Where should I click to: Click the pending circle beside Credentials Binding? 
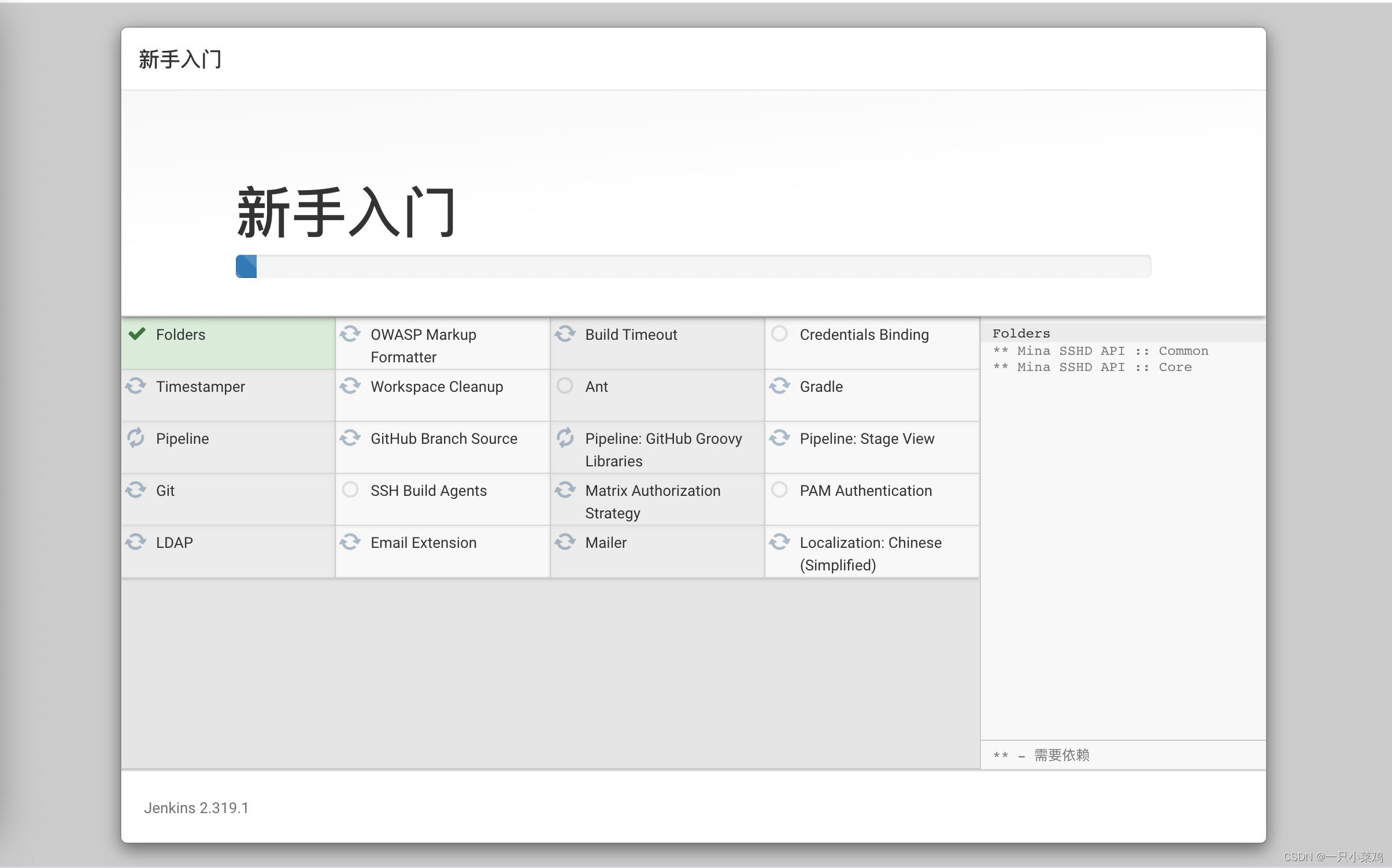[x=779, y=334]
